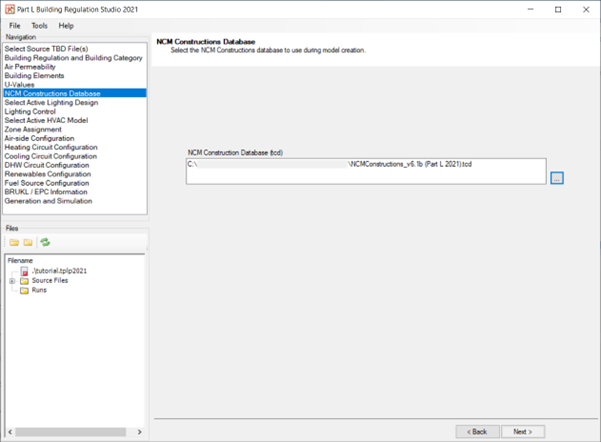
Task: Click the browse (...) button for database path
Action: pyautogui.click(x=557, y=178)
